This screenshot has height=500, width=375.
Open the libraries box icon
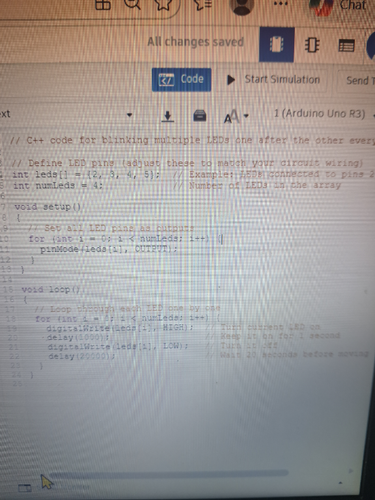200,116
